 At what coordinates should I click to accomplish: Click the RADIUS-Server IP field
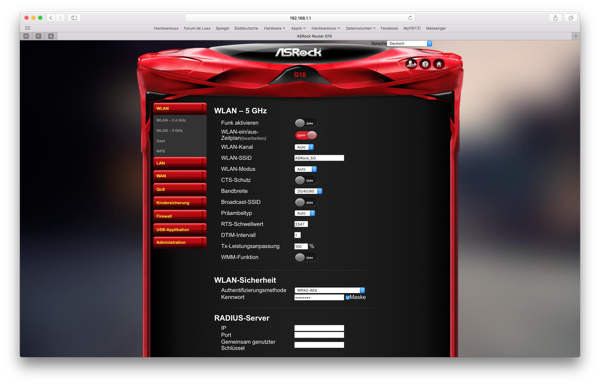[319, 328]
